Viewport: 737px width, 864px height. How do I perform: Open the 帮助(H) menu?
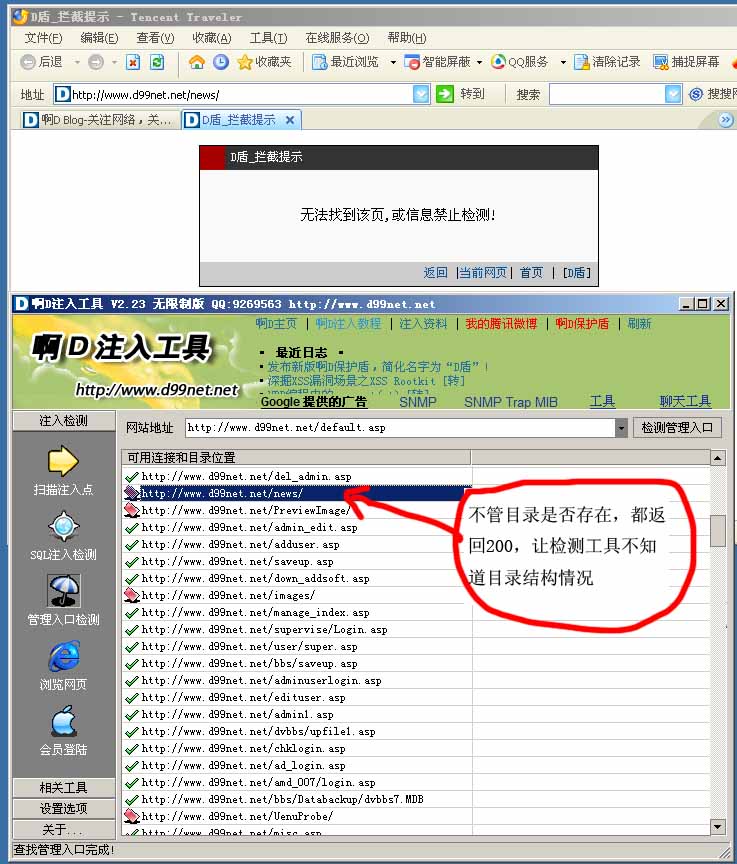(x=407, y=37)
